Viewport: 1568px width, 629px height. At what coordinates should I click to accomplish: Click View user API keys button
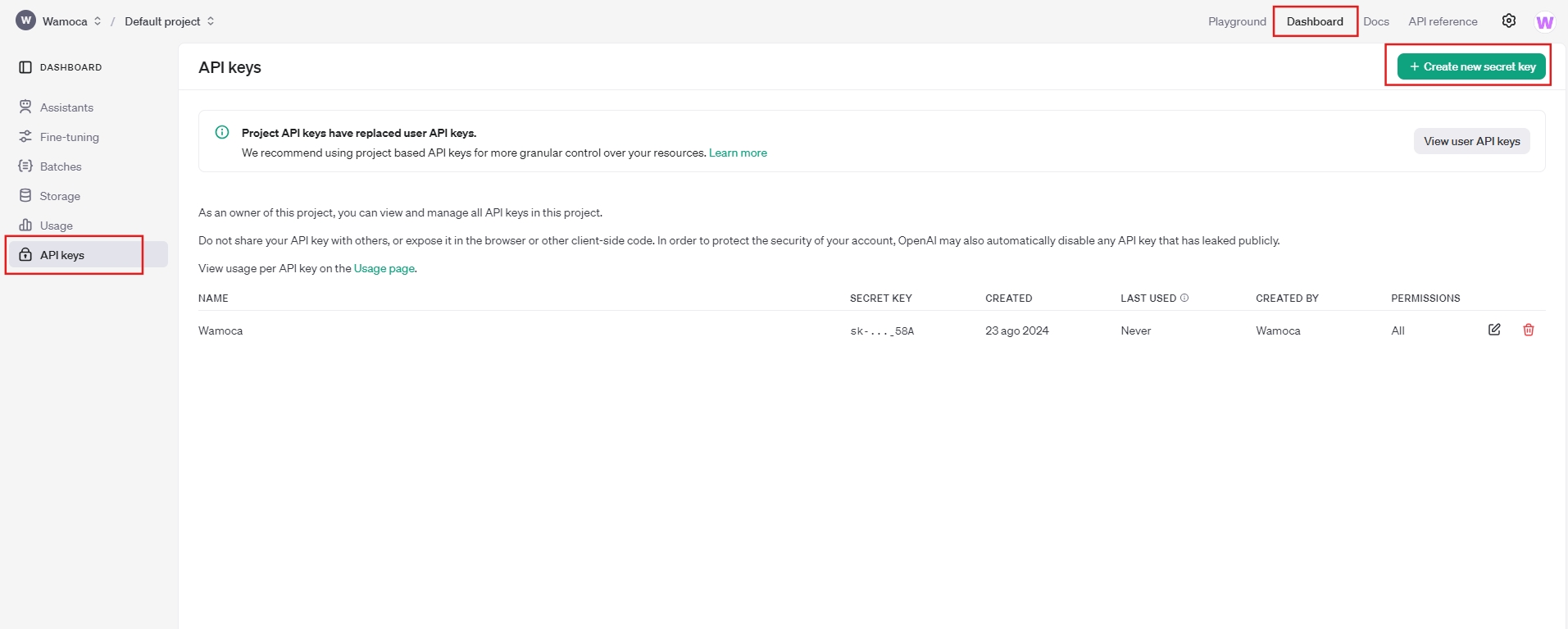[1471, 141]
